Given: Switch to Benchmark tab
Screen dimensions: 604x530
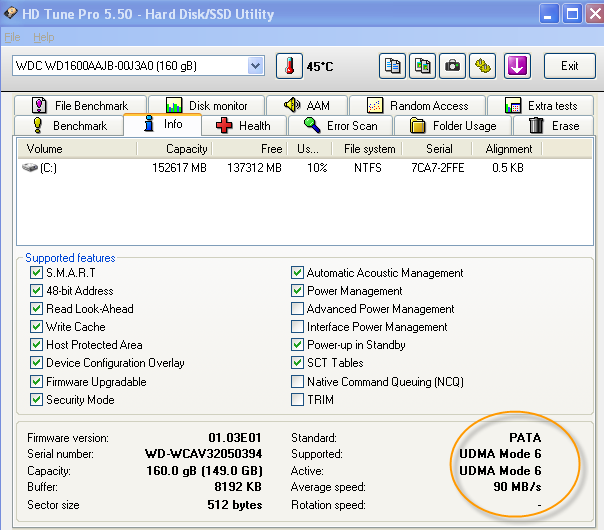Looking at the screenshot, I should pos(69,126).
